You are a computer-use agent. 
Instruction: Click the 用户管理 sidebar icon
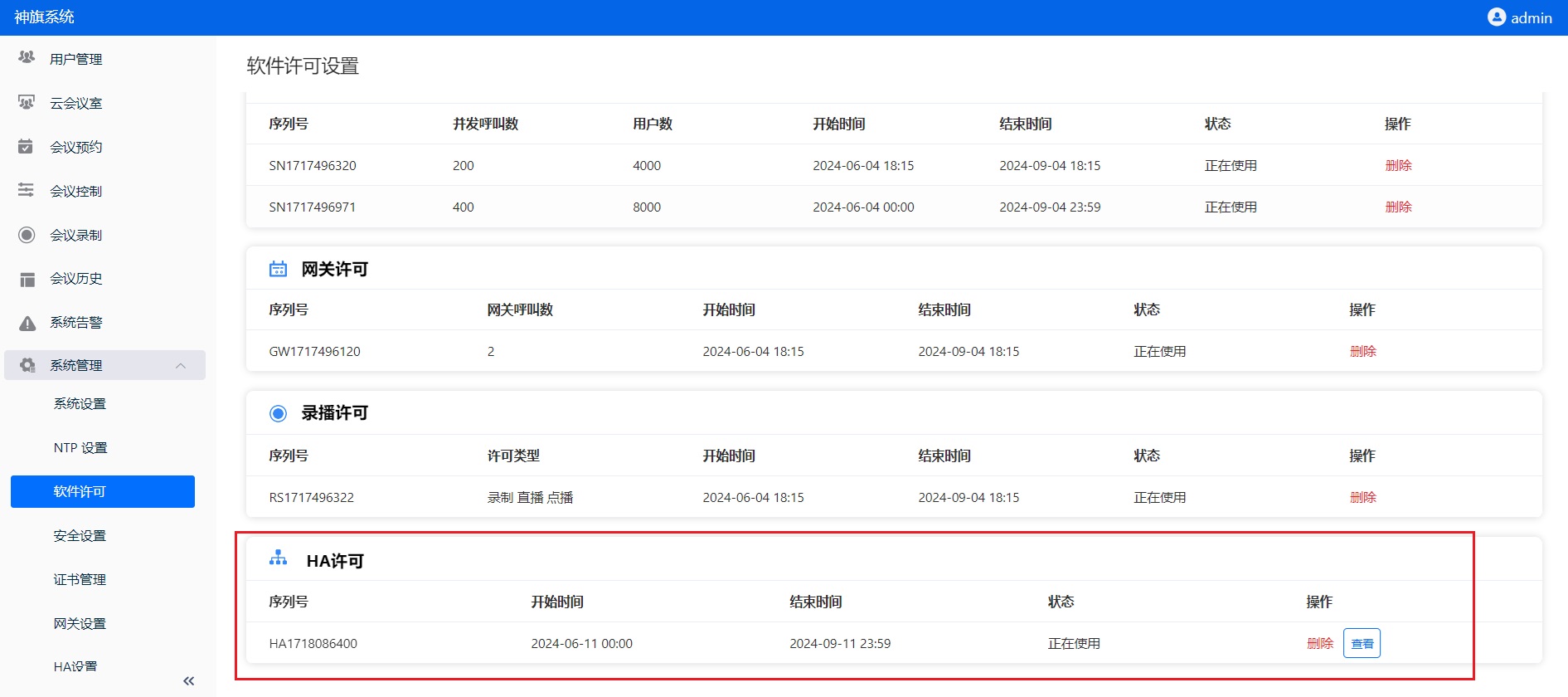coord(27,57)
